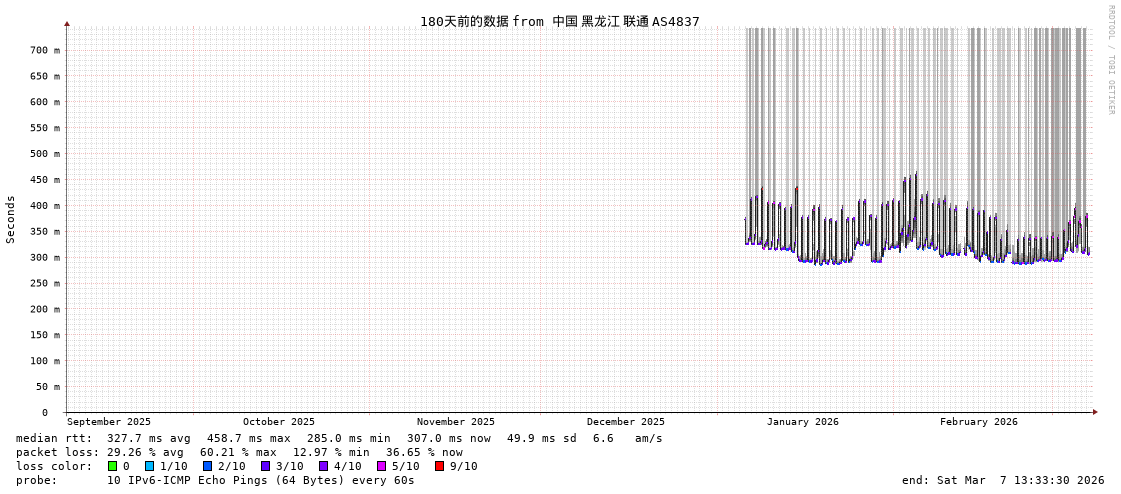Click the violet 3/10 loss swatch

click(x=265, y=466)
